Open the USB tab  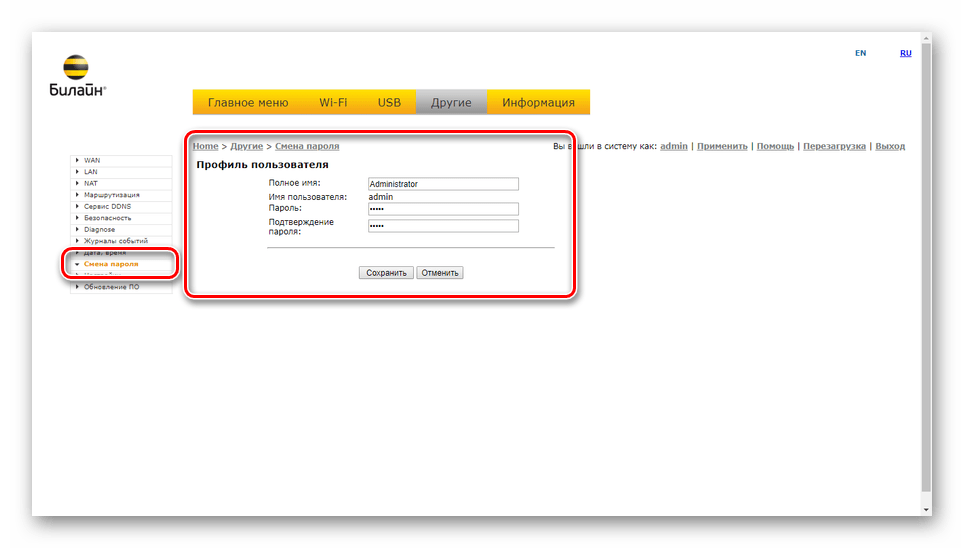389,103
